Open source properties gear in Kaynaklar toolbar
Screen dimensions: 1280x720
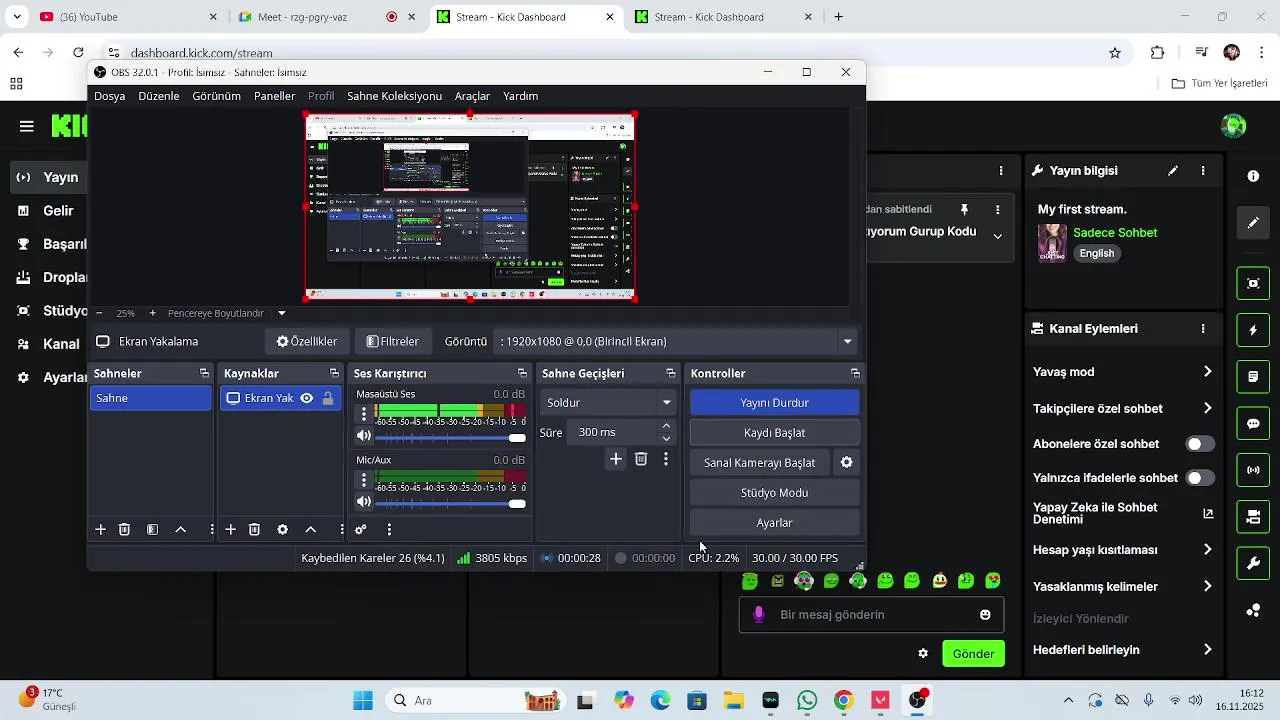pos(282,530)
